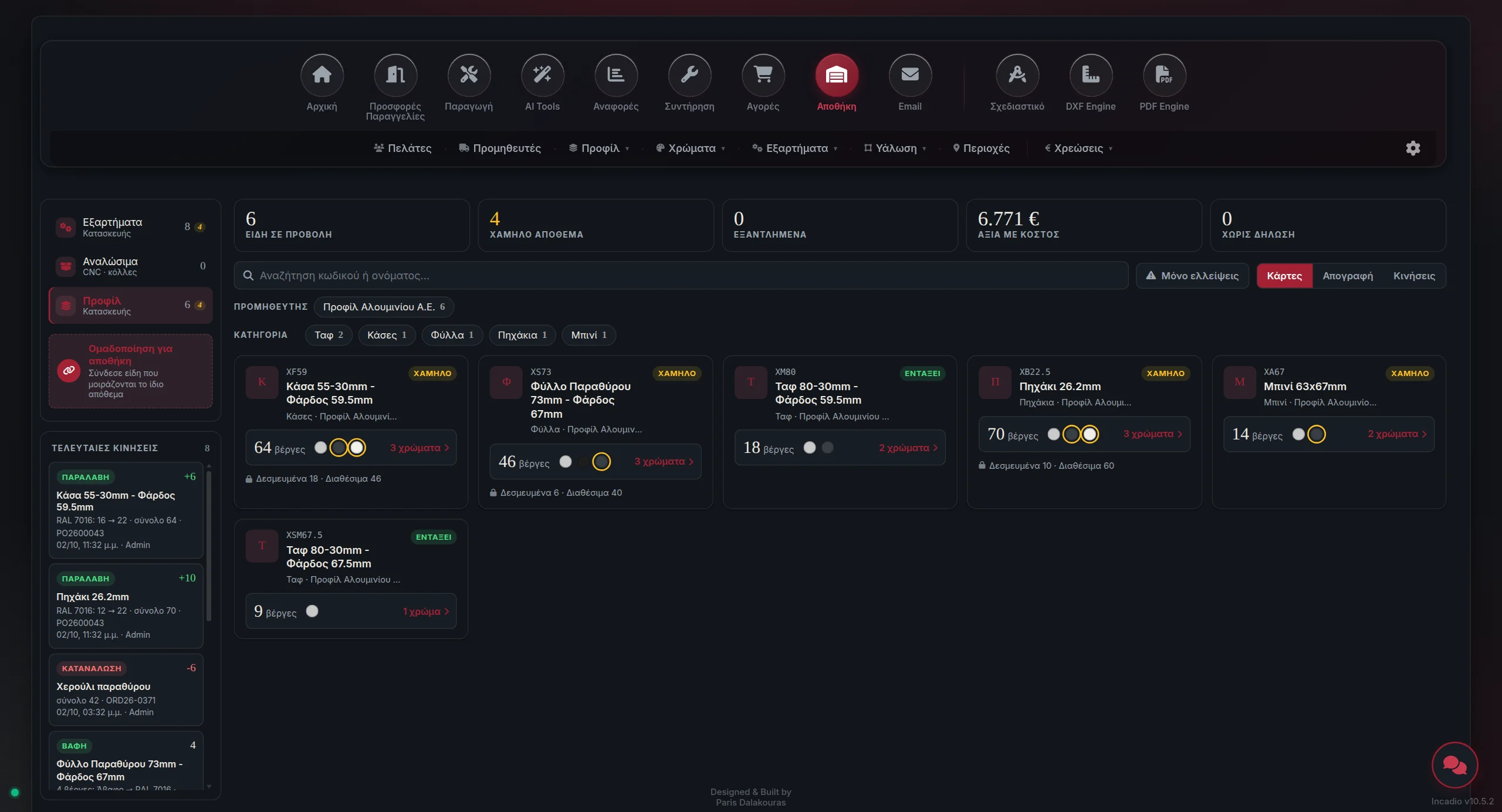Open 2 χρώματα link on XM80 card
The width and height of the screenshot is (1502, 812).
[908, 448]
